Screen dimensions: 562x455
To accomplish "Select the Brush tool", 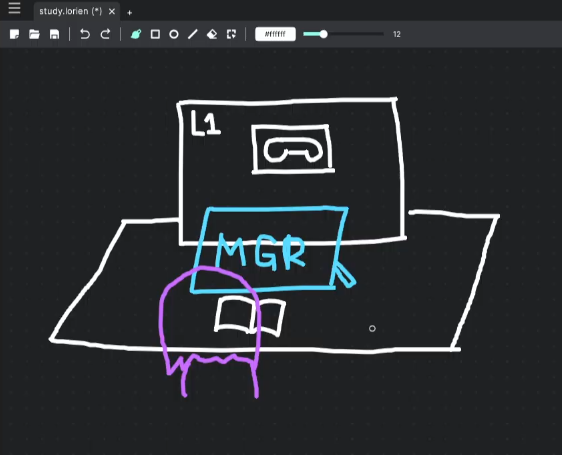I will click(x=136, y=34).
